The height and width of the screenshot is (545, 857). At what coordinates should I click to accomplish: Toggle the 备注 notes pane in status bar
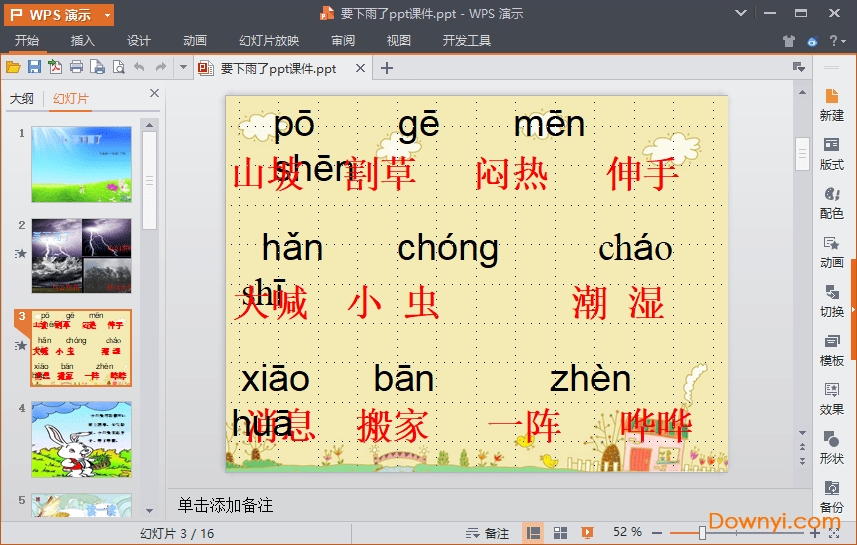487,533
